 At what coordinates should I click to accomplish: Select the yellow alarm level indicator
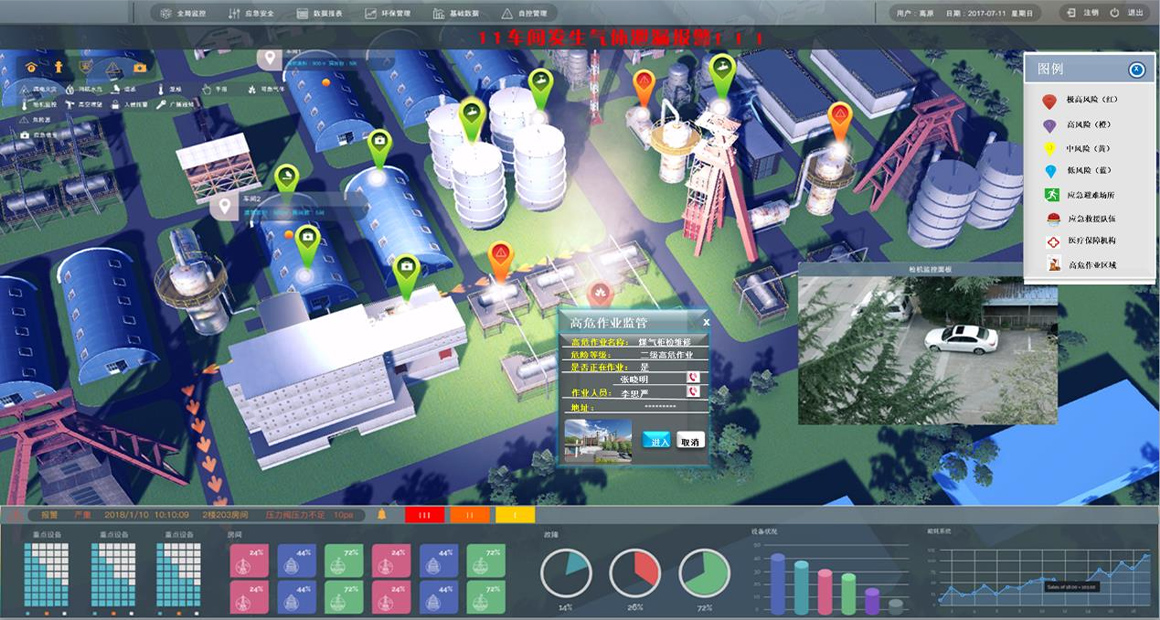[x=515, y=515]
